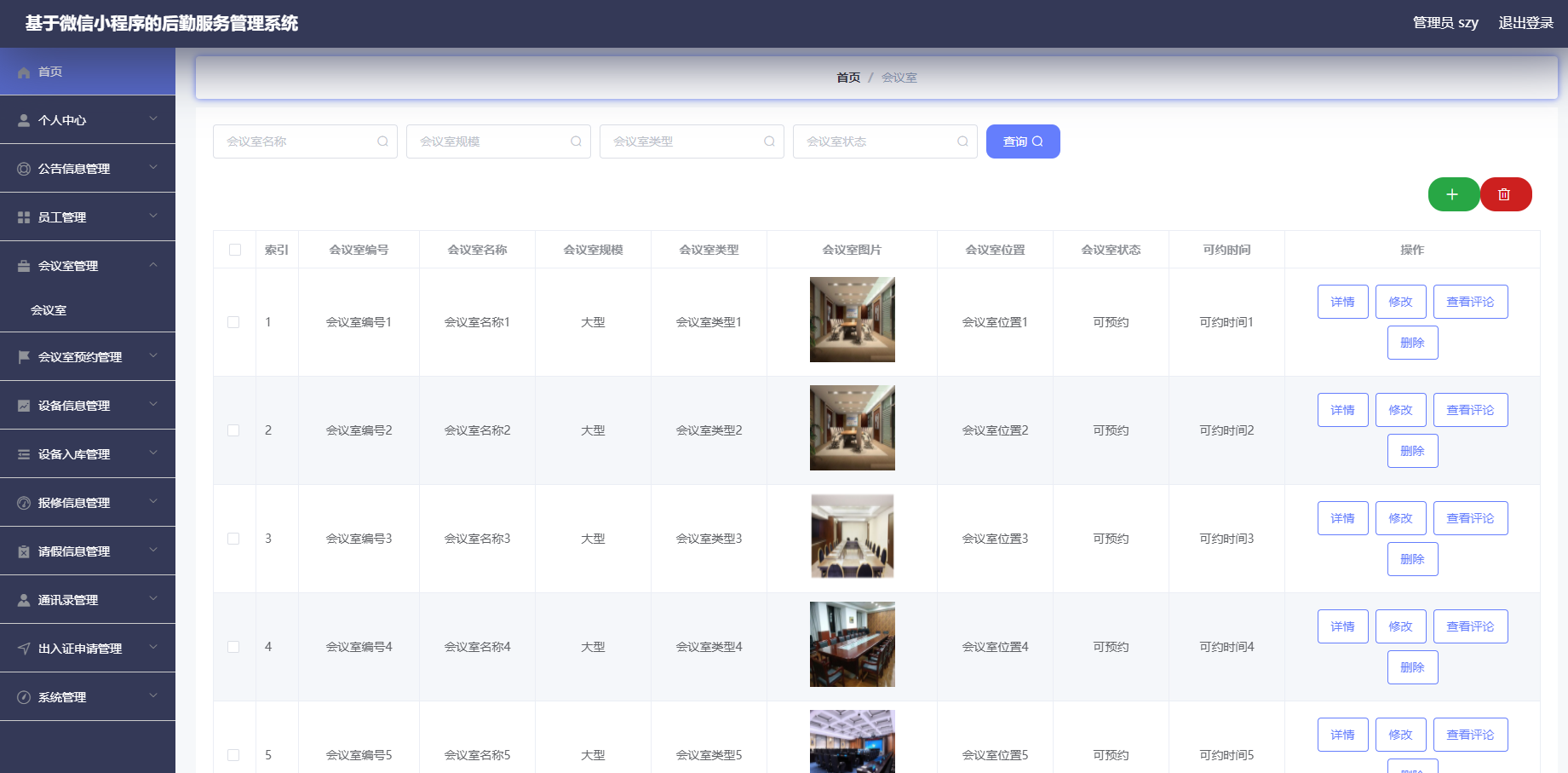Click 删除 for 会议室名称4
The width and height of the screenshot is (1568, 773).
1413,667
